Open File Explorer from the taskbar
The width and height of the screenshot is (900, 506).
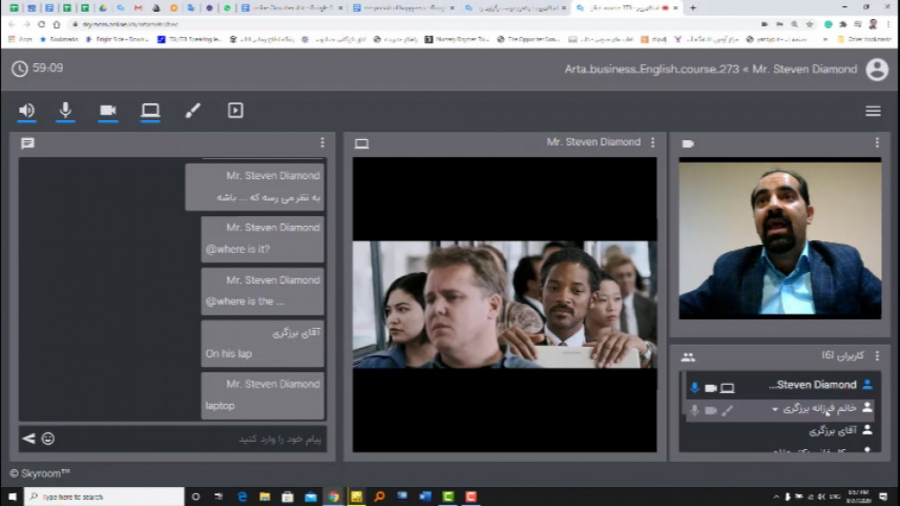265,497
